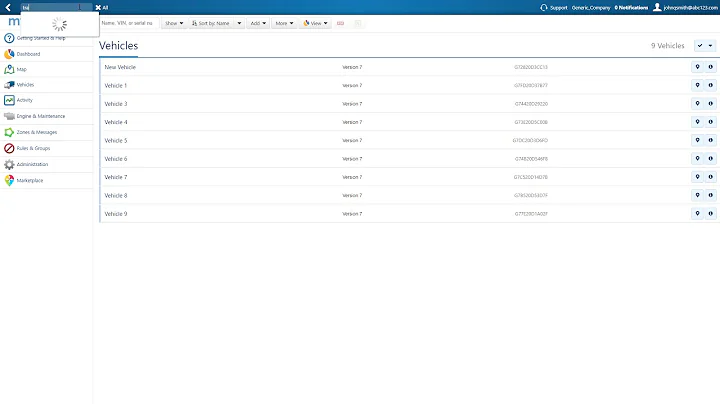Click the Zones & Messages green icon
Image resolution: width=720 pixels, height=404 pixels.
point(9,132)
